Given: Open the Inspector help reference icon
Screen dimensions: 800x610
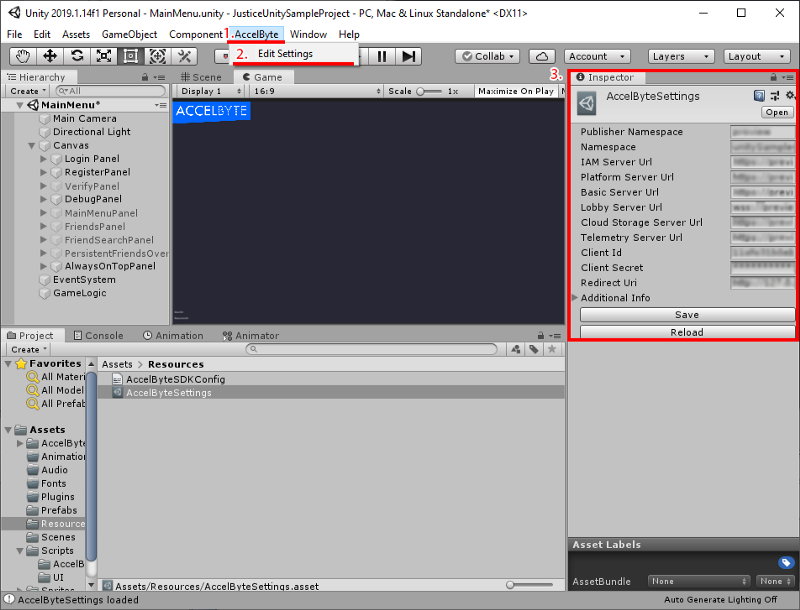Looking at the screenshot, I should coord(759,95).
